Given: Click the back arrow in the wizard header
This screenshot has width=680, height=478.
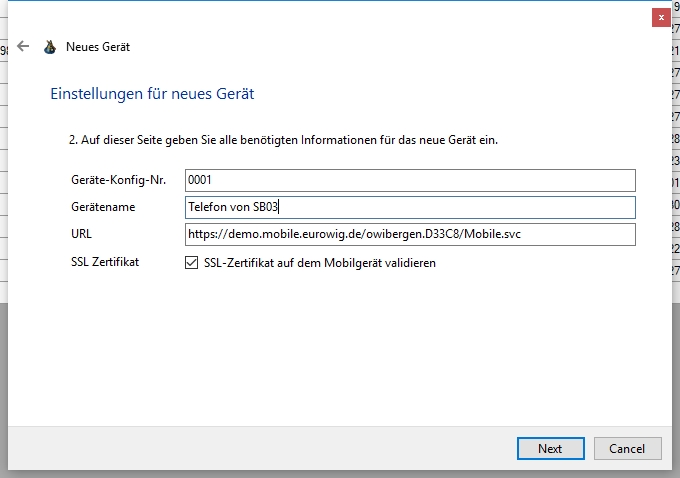Looking at the screenshot, I should [23, 46].
